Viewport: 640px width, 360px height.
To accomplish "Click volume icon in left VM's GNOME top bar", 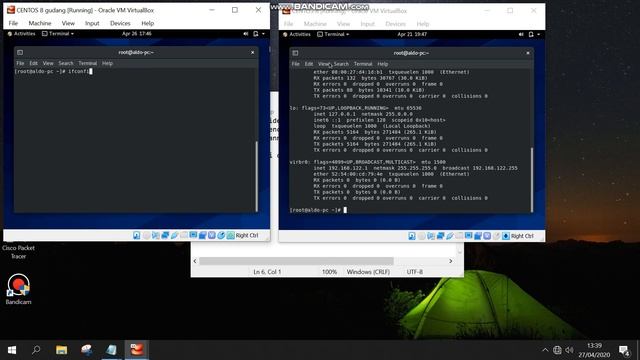I will tap(246, 34).
